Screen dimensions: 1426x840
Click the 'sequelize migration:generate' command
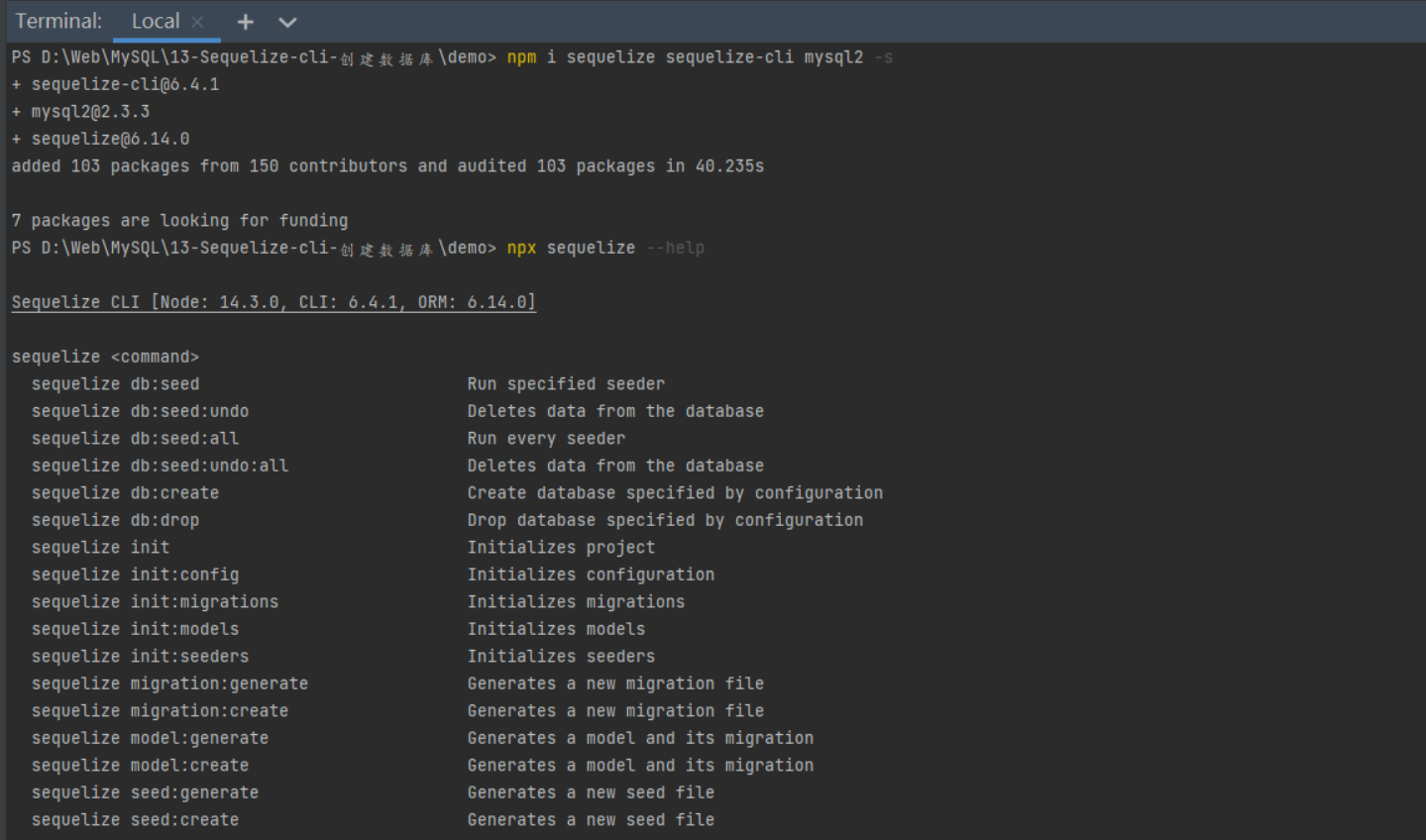click(x=169, y=683)
